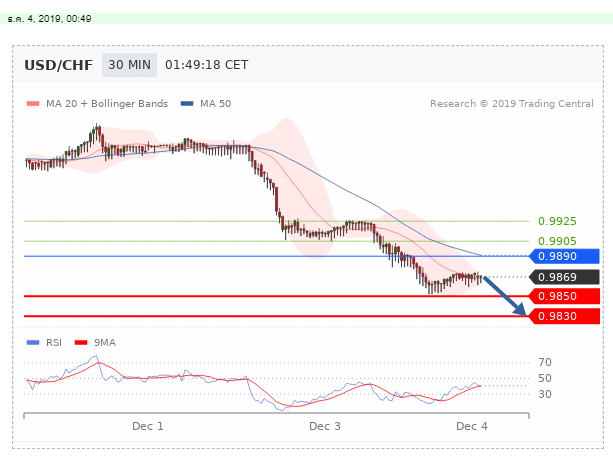
Task: Click the RSI legend label
Action: tap(54, 343)
